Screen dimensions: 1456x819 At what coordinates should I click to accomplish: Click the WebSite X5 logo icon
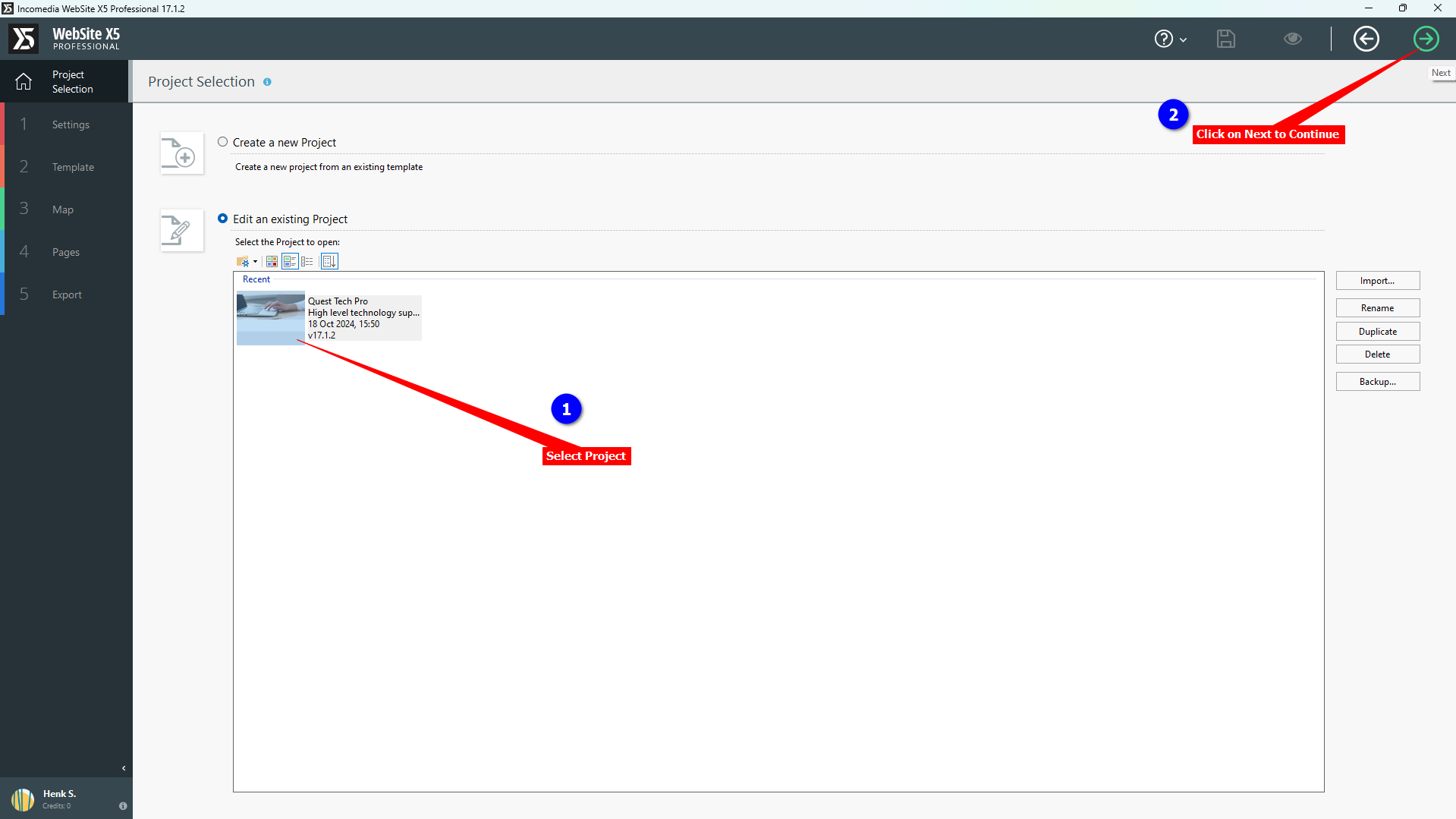(x=24, y=39)
